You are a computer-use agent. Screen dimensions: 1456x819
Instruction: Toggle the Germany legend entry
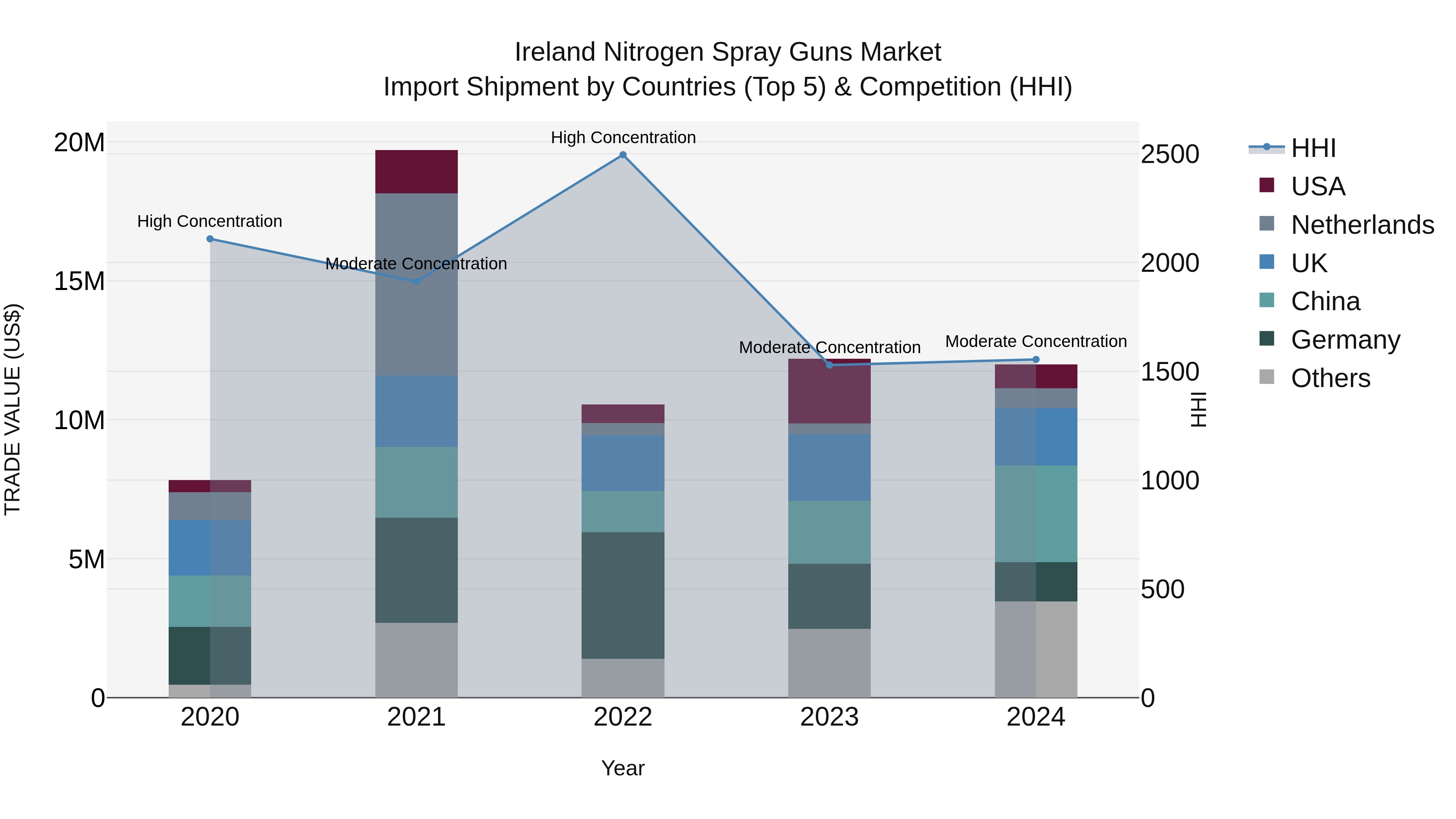1330,339
